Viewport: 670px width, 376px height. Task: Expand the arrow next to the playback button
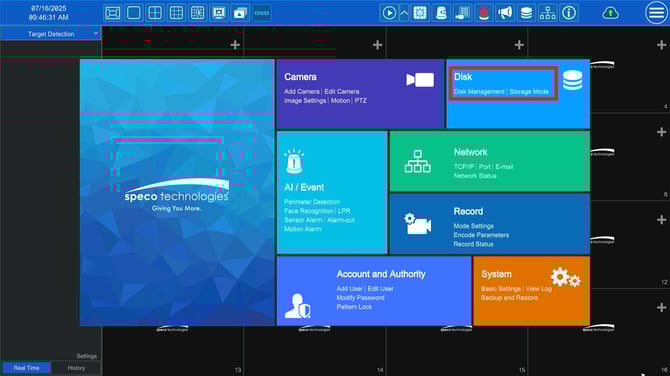[404, 13]
